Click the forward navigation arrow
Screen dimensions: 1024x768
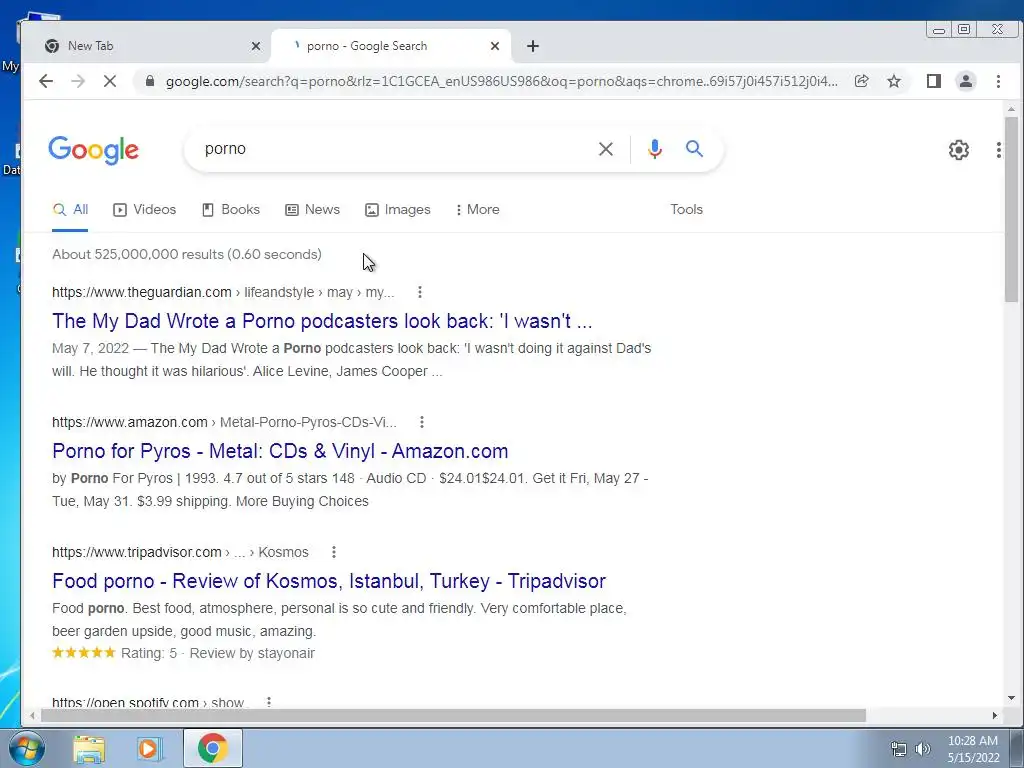78,81
